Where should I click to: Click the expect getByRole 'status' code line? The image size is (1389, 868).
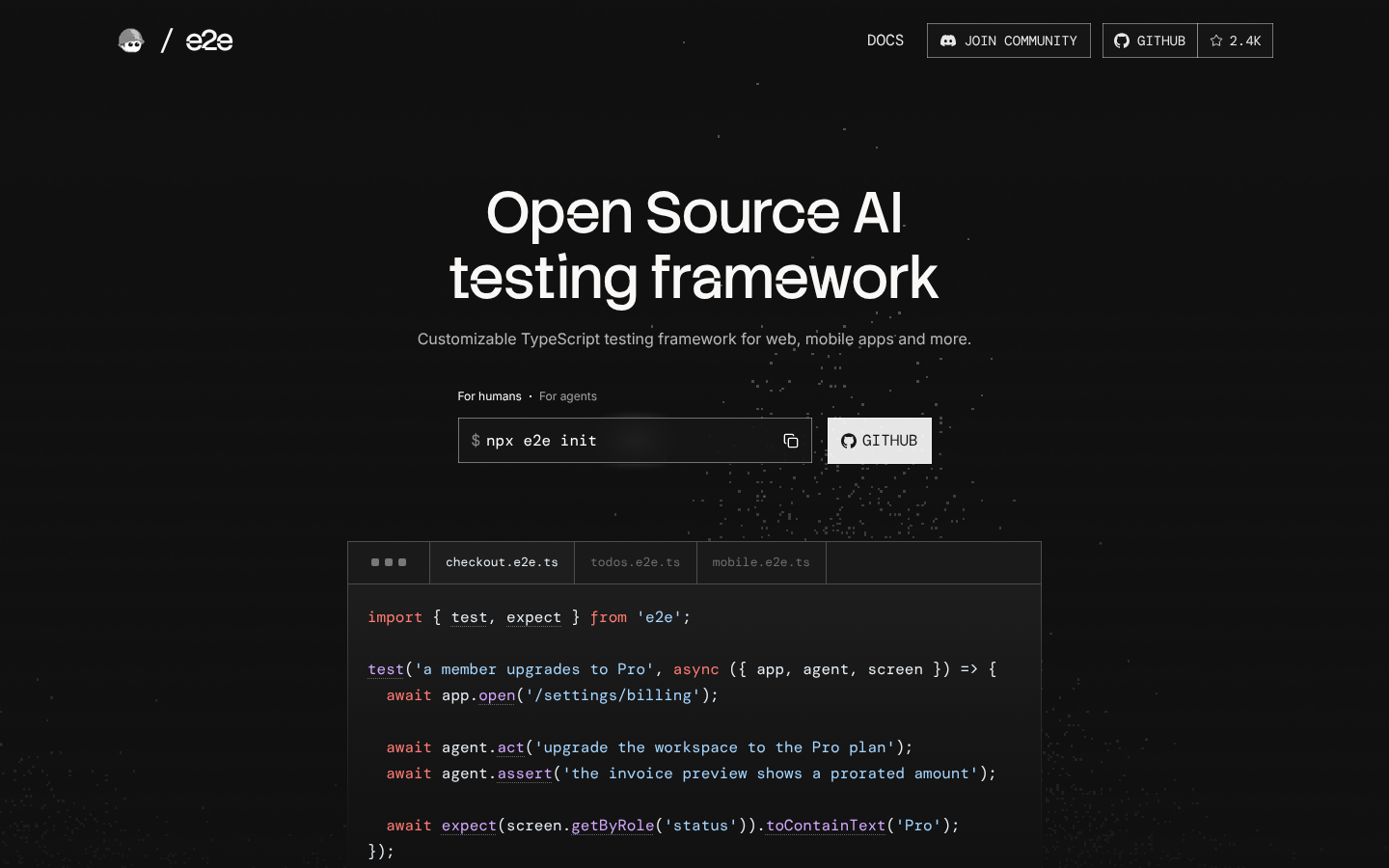tap(673, 826)
